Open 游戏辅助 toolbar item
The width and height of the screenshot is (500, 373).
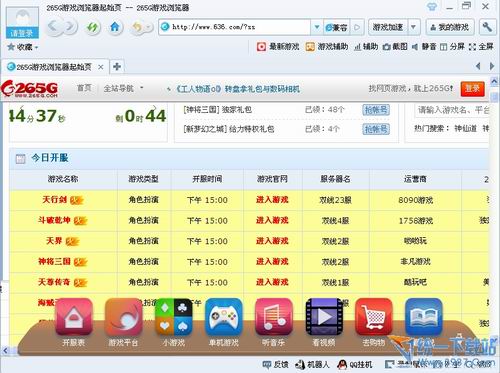click(327, 47)
